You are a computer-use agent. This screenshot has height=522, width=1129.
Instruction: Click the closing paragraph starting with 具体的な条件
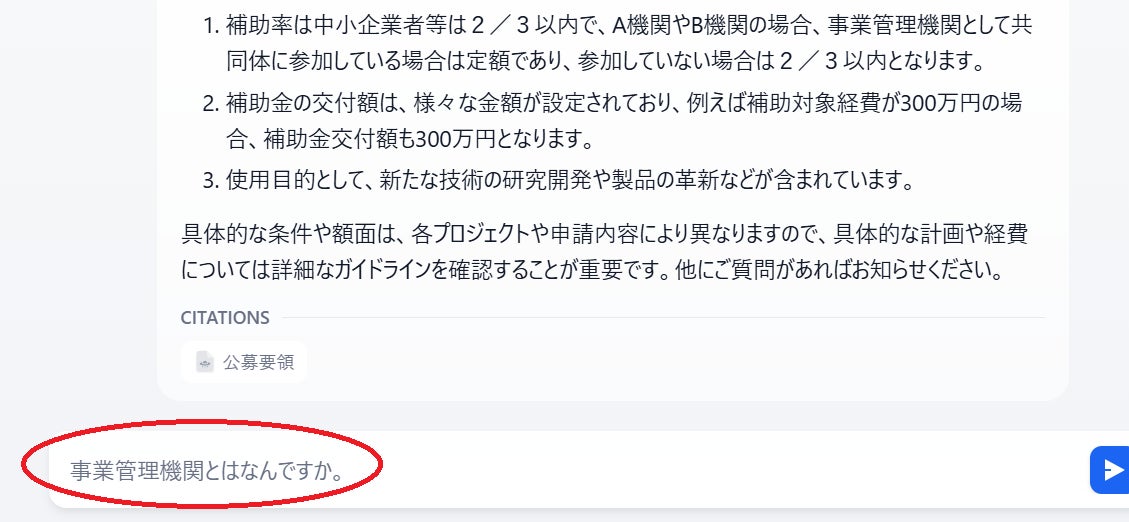pyautogui.click(x=604, y=252)
